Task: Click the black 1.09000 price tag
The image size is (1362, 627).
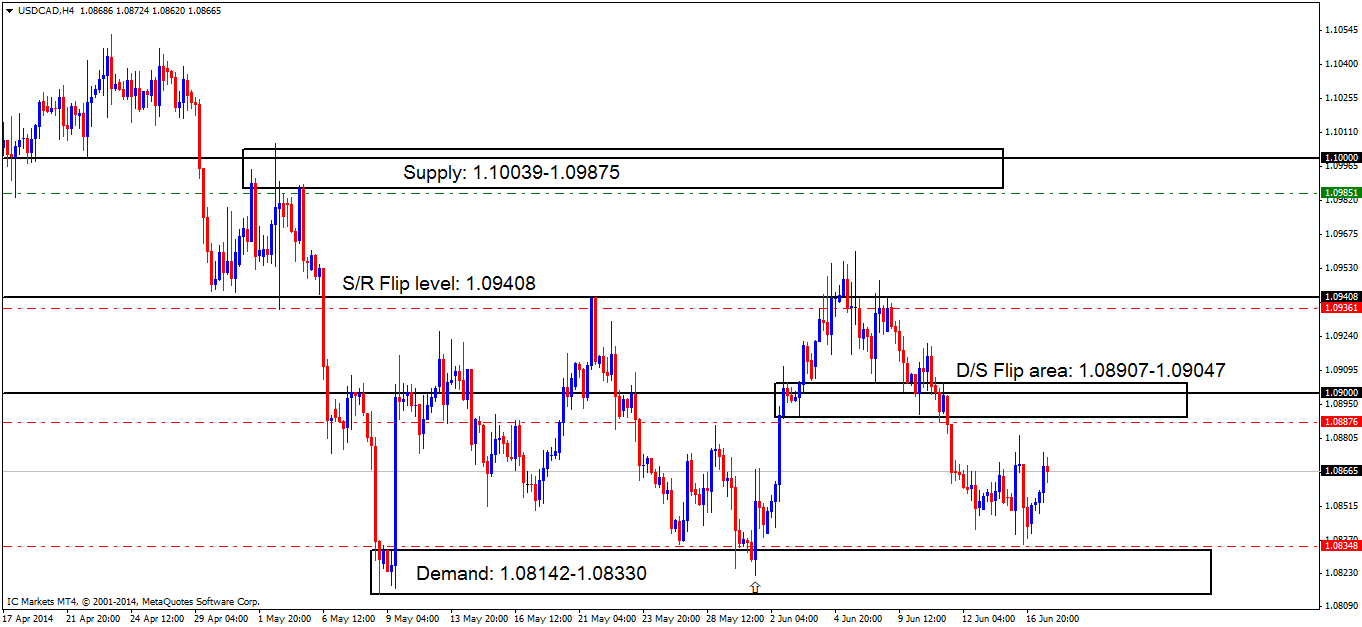Action: (1340, 393)
